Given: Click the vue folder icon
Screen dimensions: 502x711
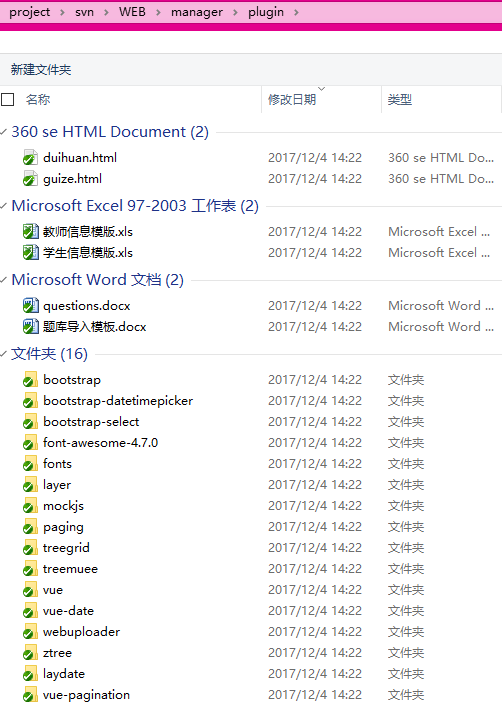Looking at the screenshot, I should 30,589.
